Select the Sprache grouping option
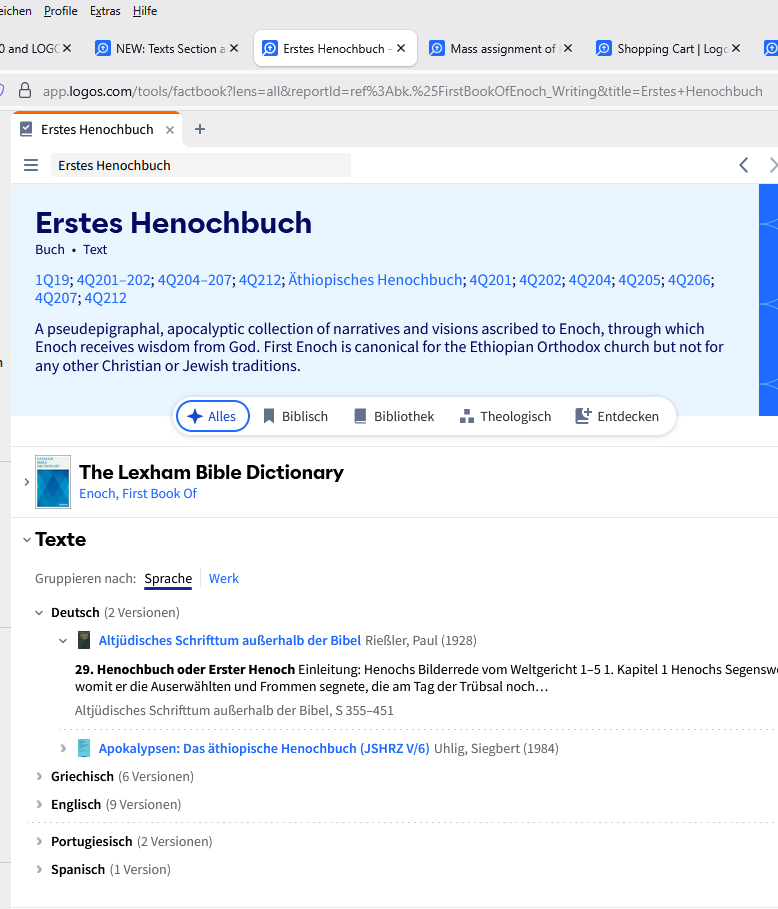Image resolution: width=778 pixels, height=909 pixels. click(167, 578)
